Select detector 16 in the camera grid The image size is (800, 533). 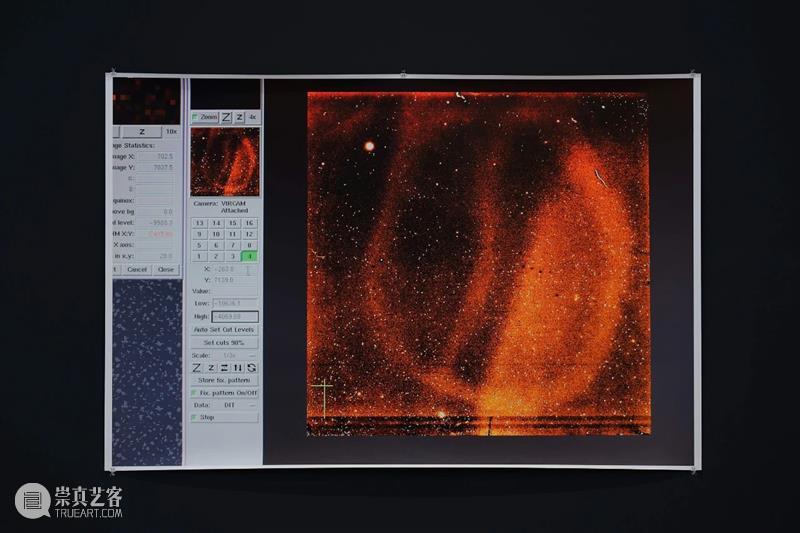click(249, 223)
